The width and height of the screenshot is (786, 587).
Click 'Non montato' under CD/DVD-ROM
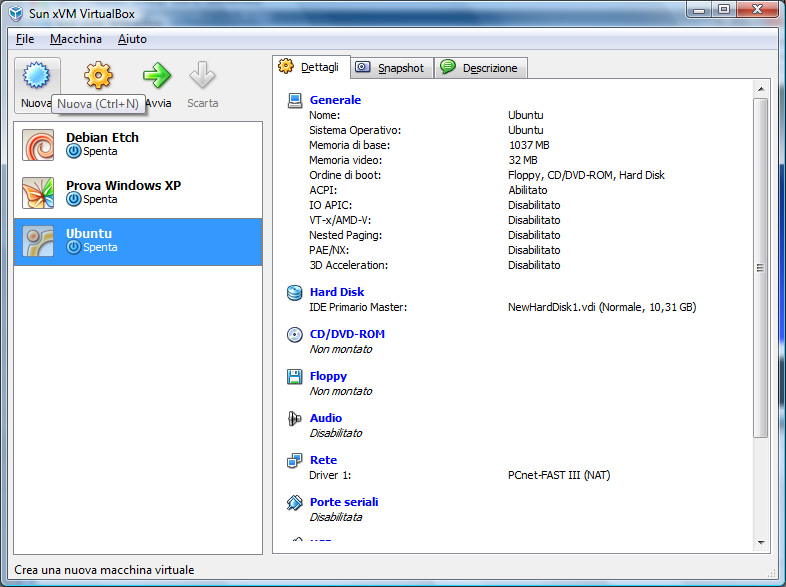point(341,349)
